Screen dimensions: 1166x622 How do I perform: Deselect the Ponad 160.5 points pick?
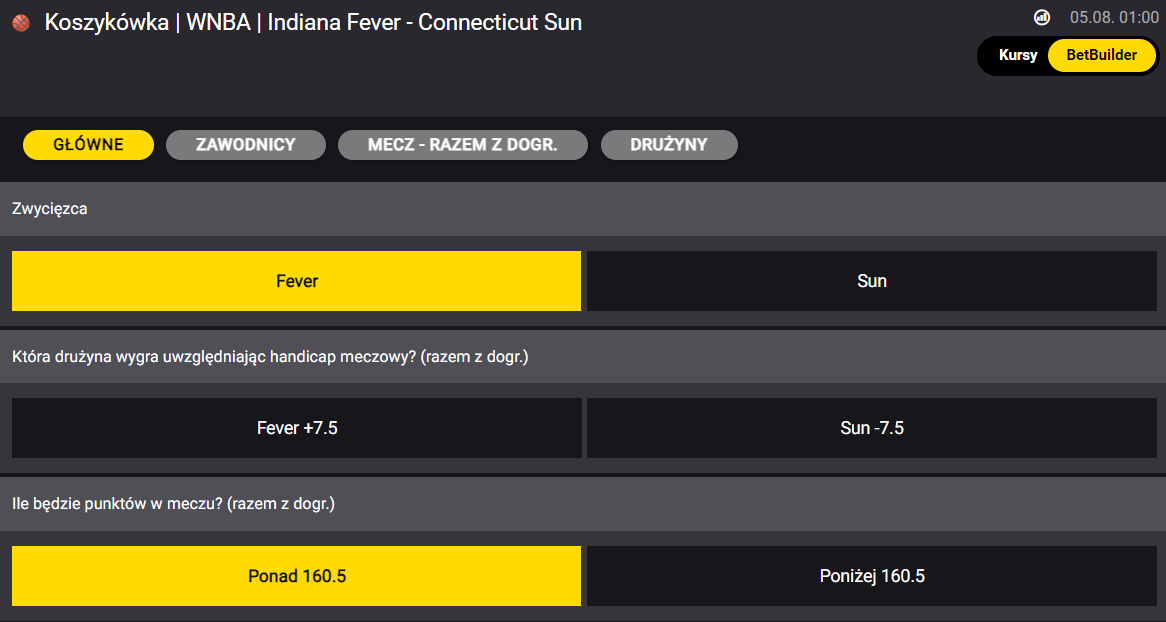(296, 576)
